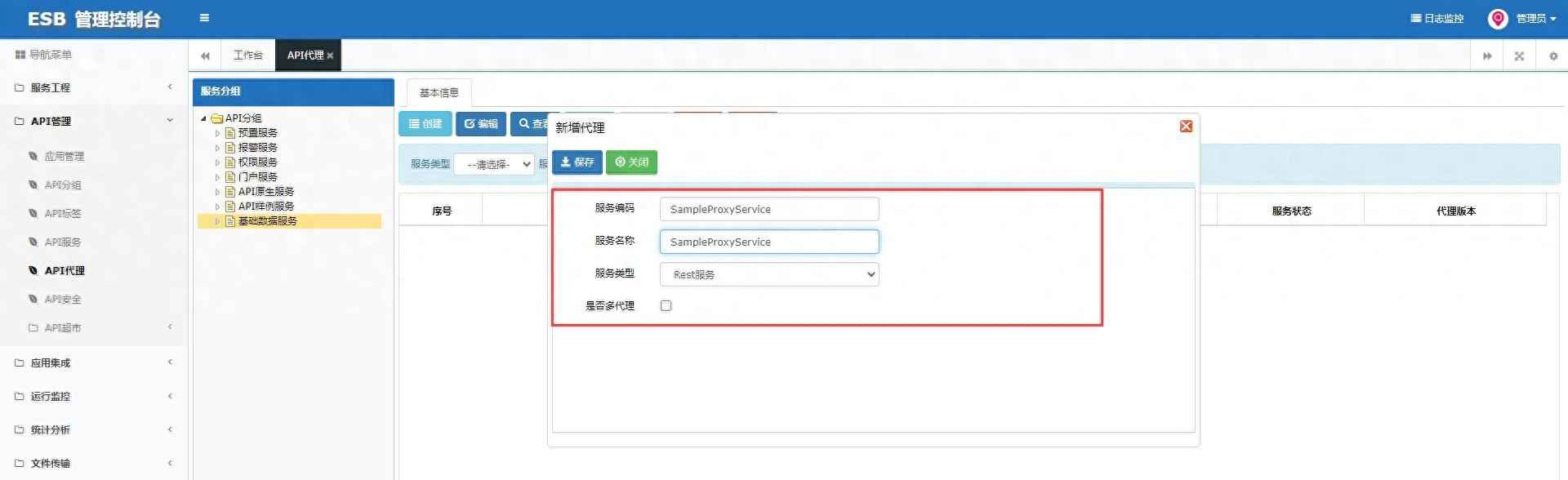
Task: Open the 服务类型 filter dropdown
Action: (494, 164)
